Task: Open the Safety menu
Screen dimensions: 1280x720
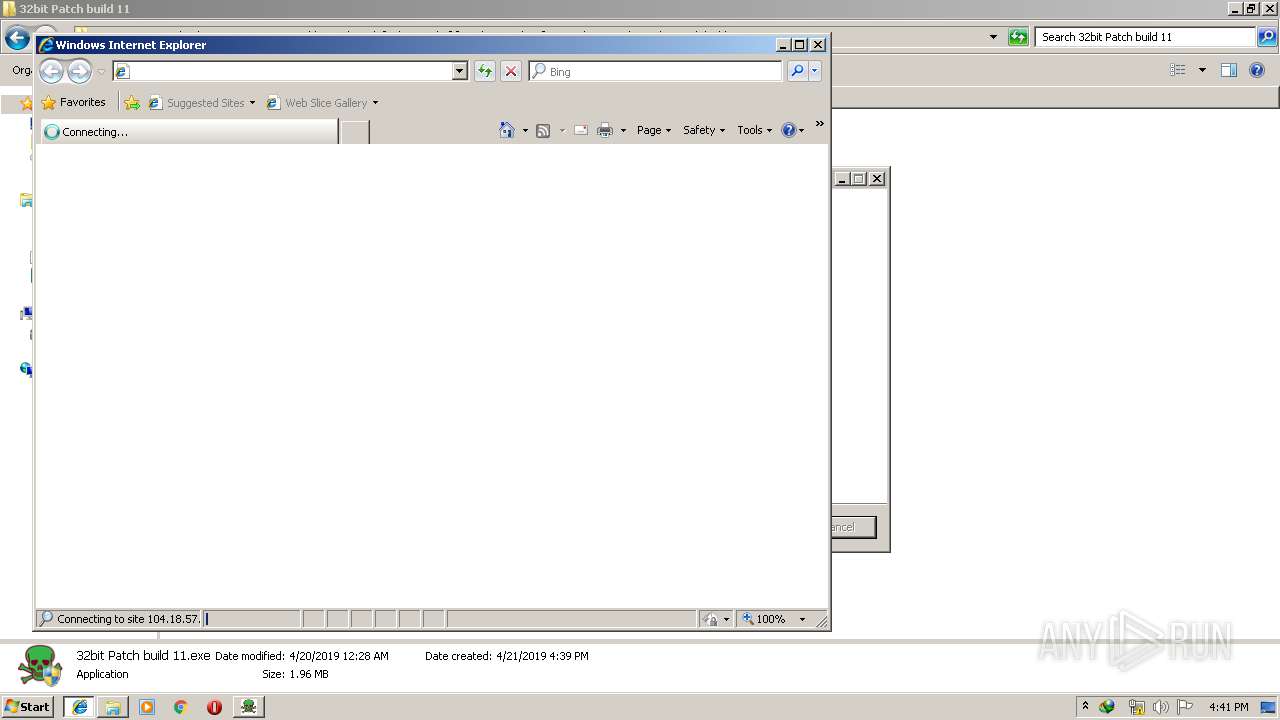Action: pos(704,130)
